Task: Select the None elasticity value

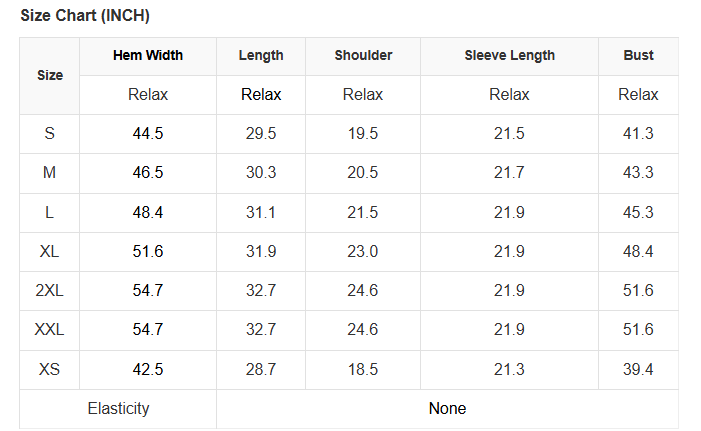Action: [447, 409]
